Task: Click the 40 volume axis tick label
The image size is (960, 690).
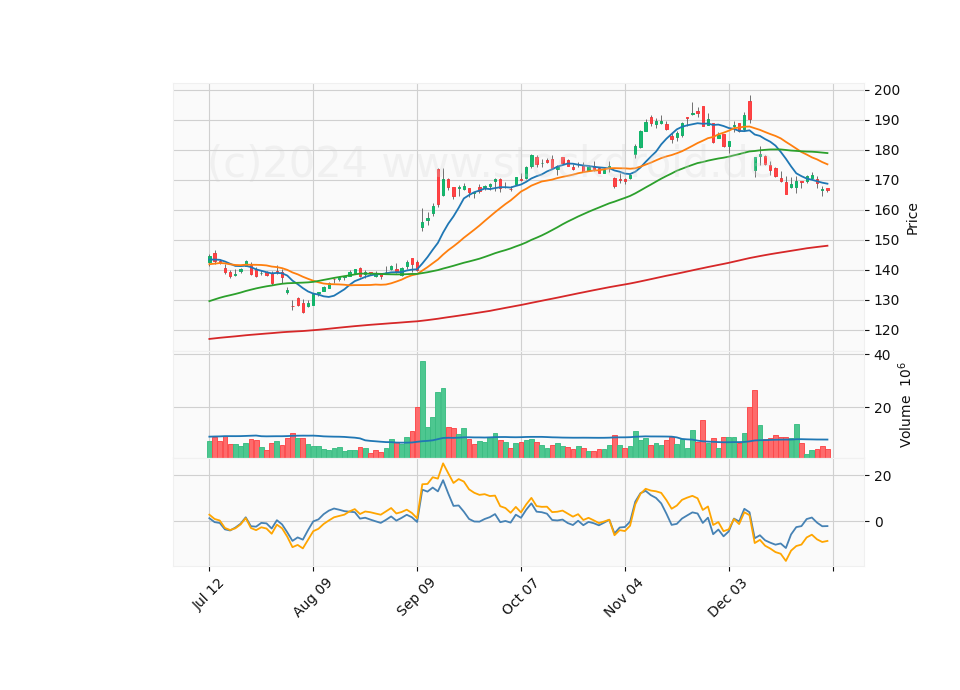Action: 883,356
